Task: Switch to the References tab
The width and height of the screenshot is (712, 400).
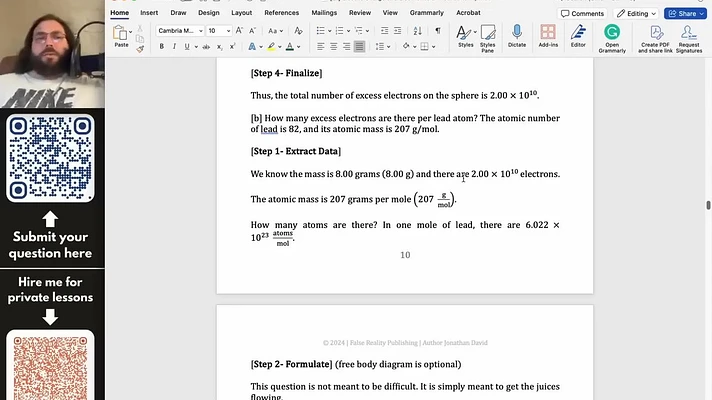Action: click(282, 13)
